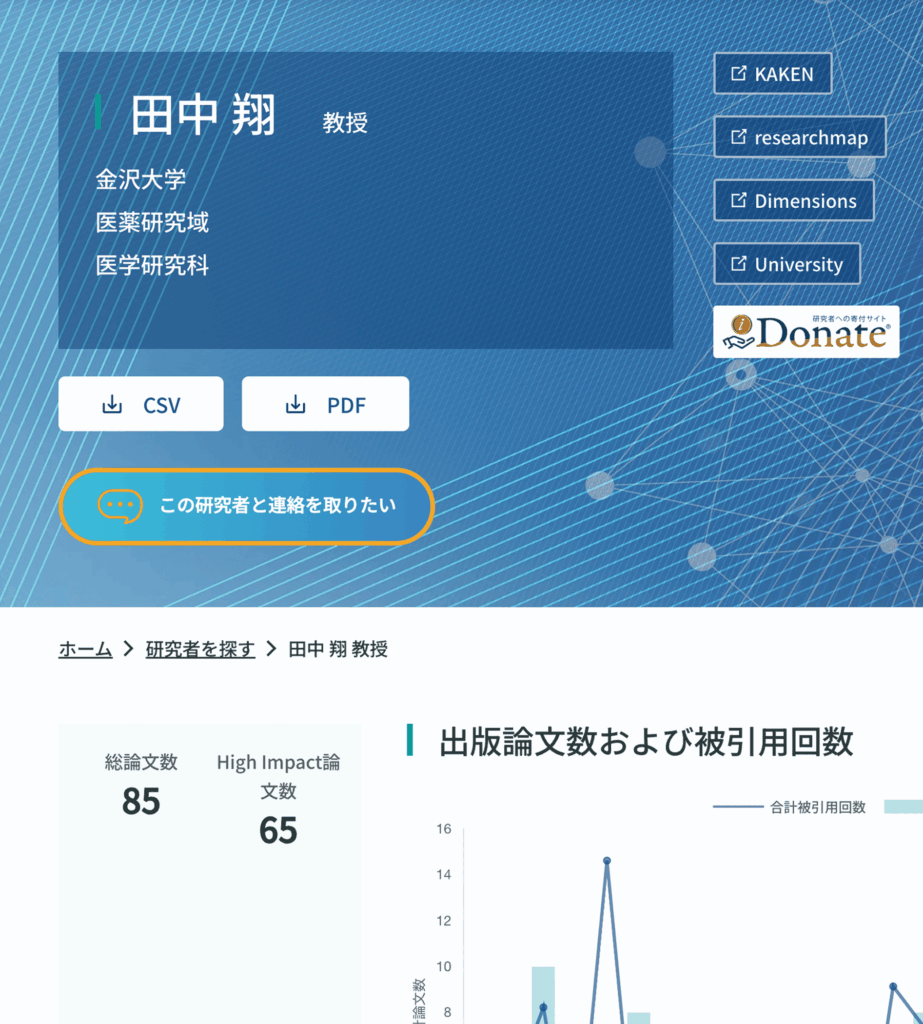923x1024 pixels.
Task: Click the researcher name 田中 翔 heading
Action: [204, 116]
